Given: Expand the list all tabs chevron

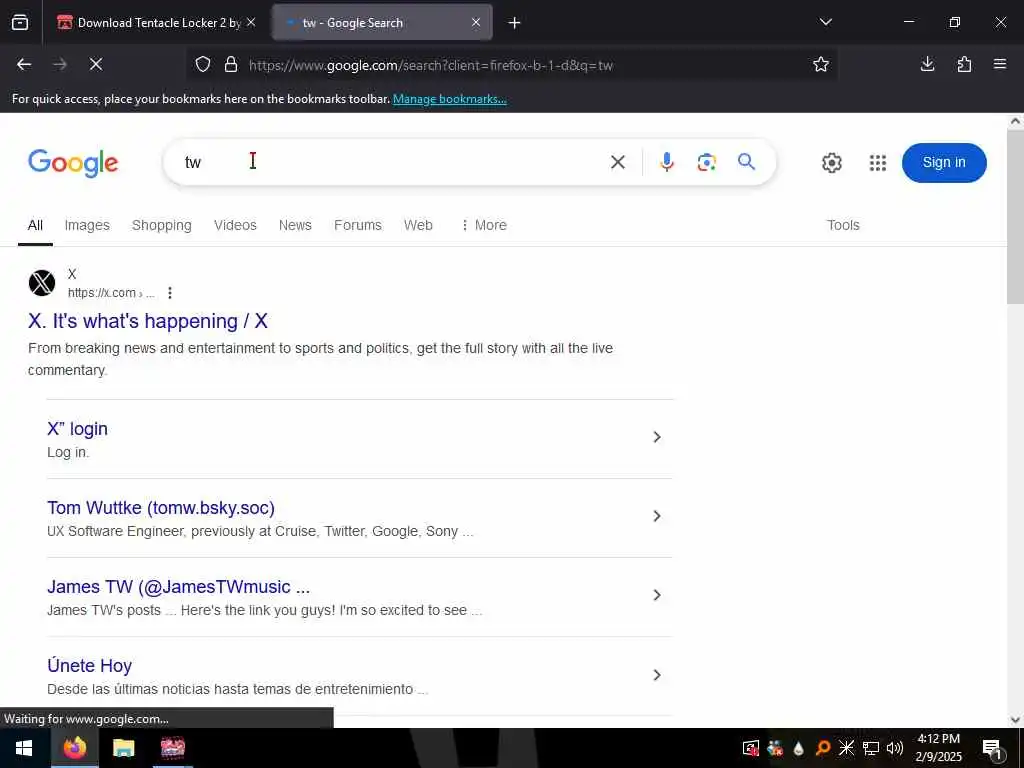Looking at the screenshot, I should [x=825, y=22].
